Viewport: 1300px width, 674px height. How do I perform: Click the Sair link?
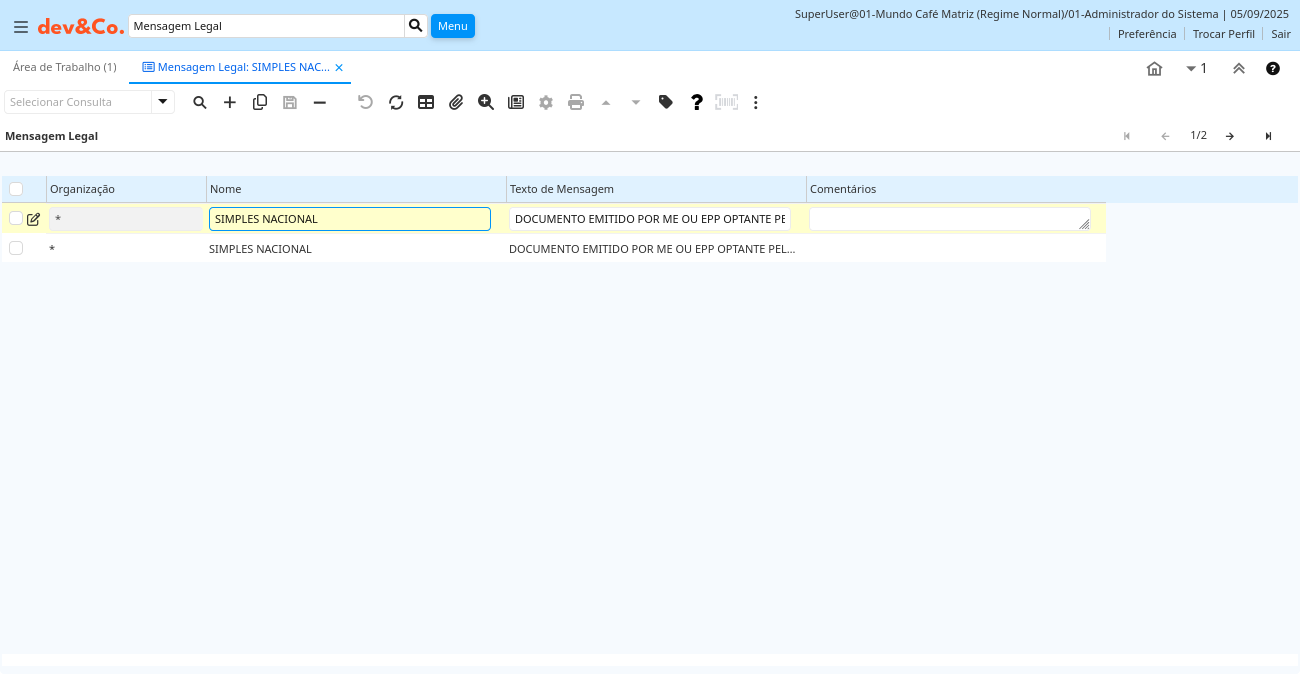pos(1281,34)
